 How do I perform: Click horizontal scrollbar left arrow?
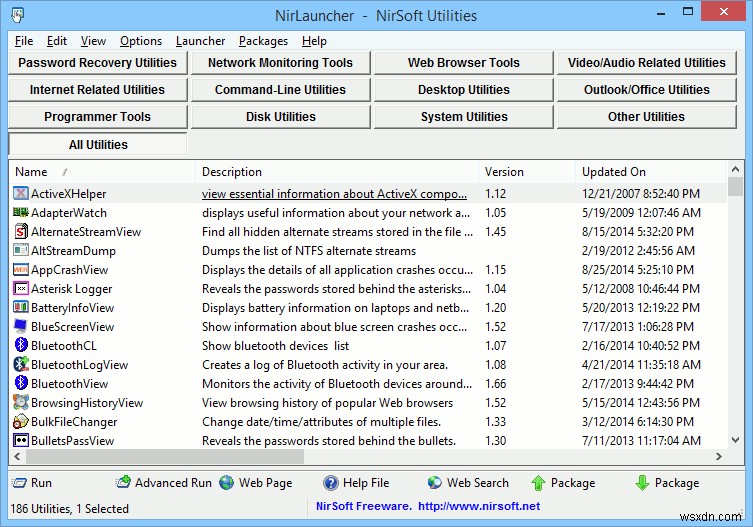click(x=17, y=456)
